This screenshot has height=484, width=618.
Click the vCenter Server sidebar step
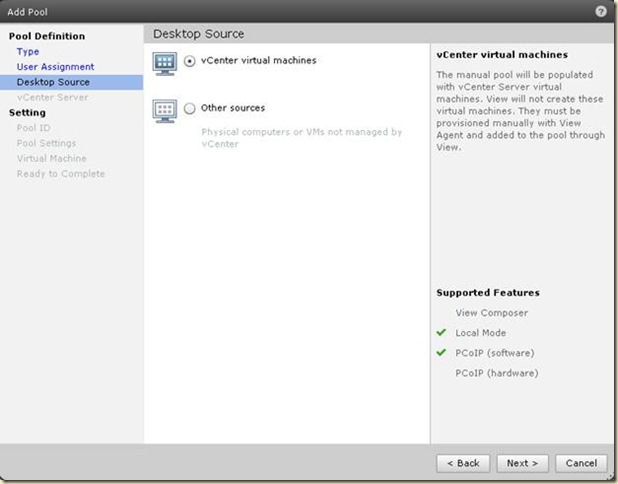(52, 97)
